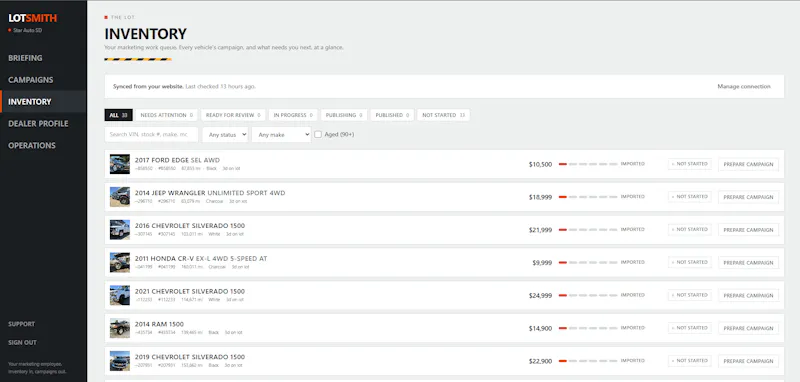This screenshot has width=800, height=382.
Task: Open 2017 Ford Edge thumbnail
Action: 120,164
